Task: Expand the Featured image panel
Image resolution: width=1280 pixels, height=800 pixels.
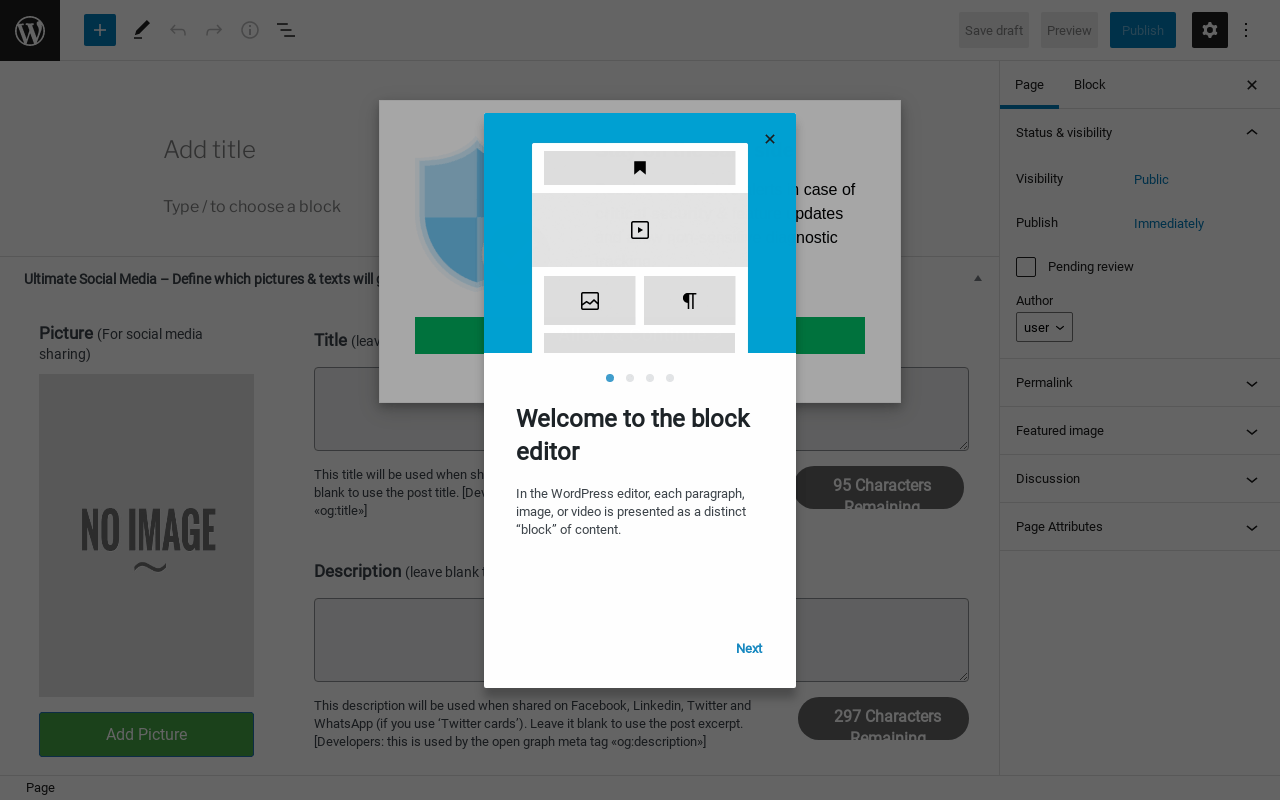Action: point(1140,431)
